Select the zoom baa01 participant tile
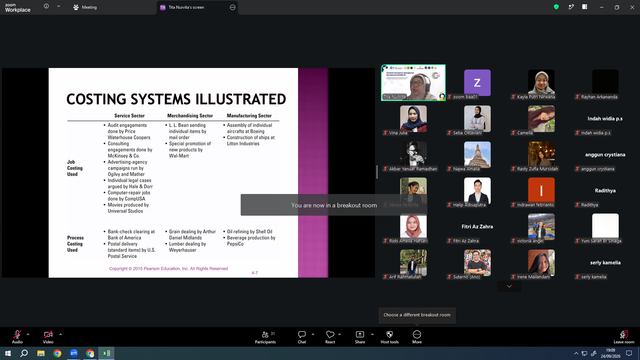This screenshot has height=360, width=640. (x=477, y=82)
